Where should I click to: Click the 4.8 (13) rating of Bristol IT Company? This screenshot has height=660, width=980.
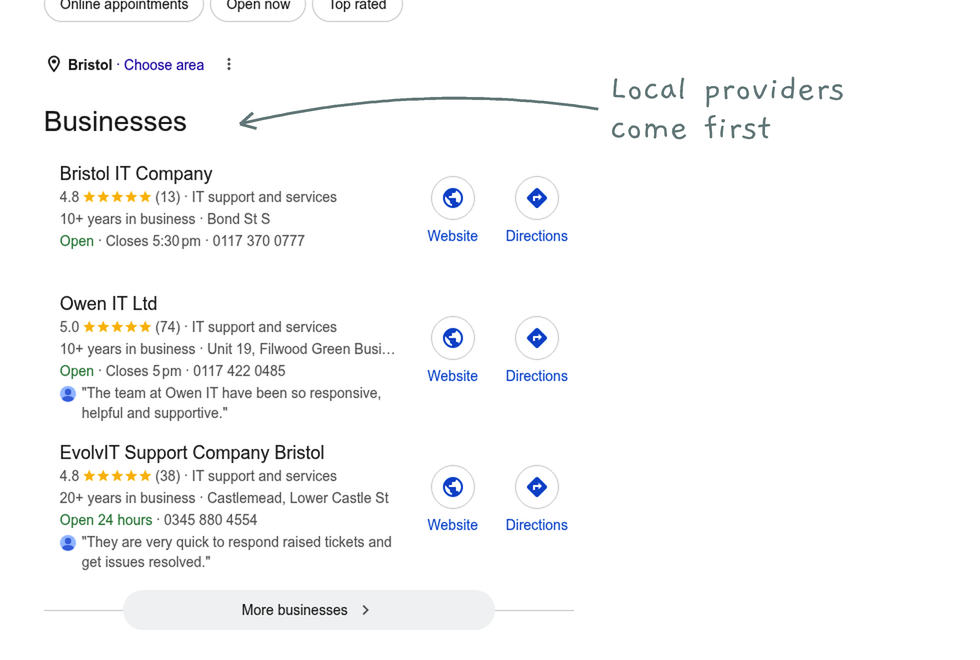pyautogui.click(x=120, y=198)
